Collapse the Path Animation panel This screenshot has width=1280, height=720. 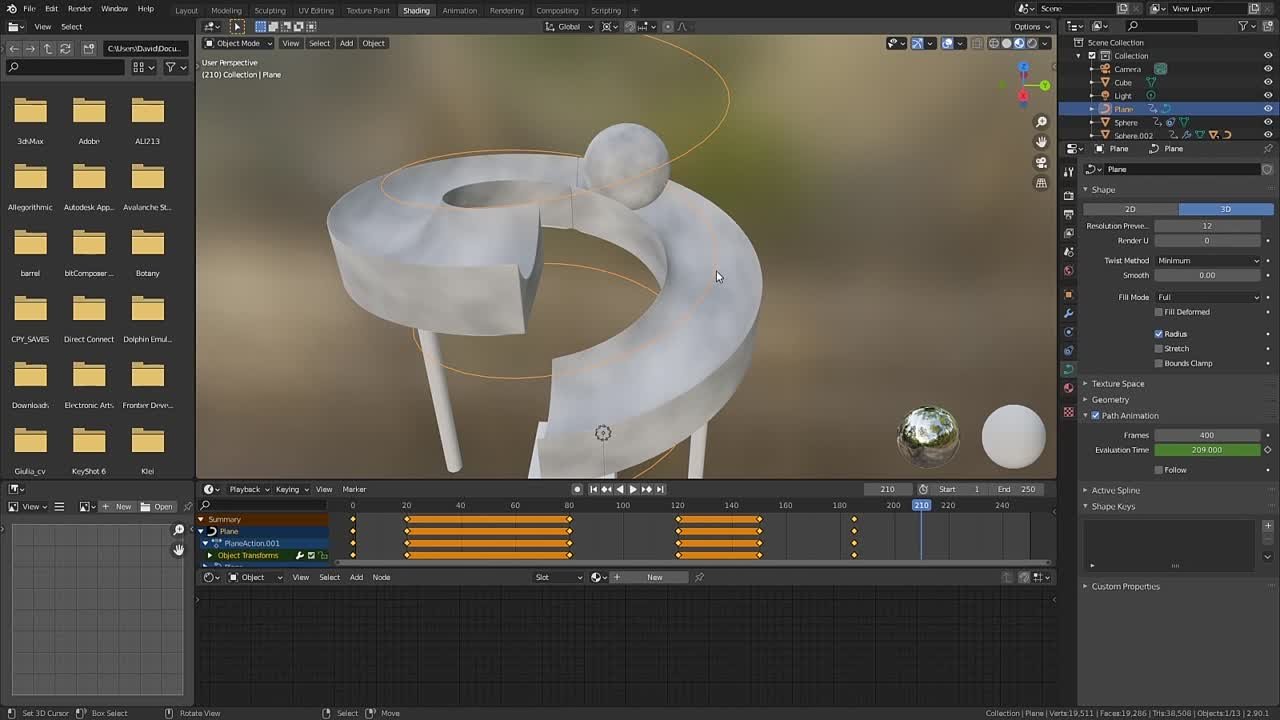pos(1085,415)
